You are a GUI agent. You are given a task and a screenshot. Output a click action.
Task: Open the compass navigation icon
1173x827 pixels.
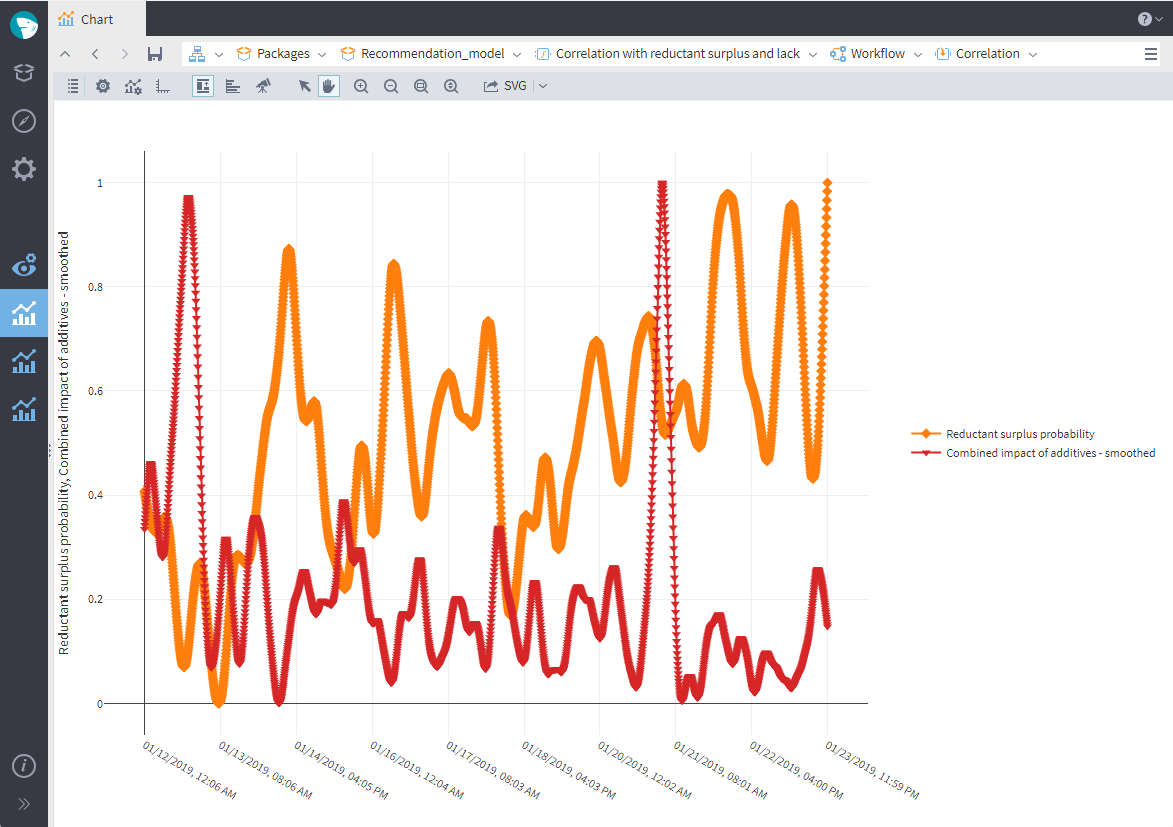click(x=24, y=120)
